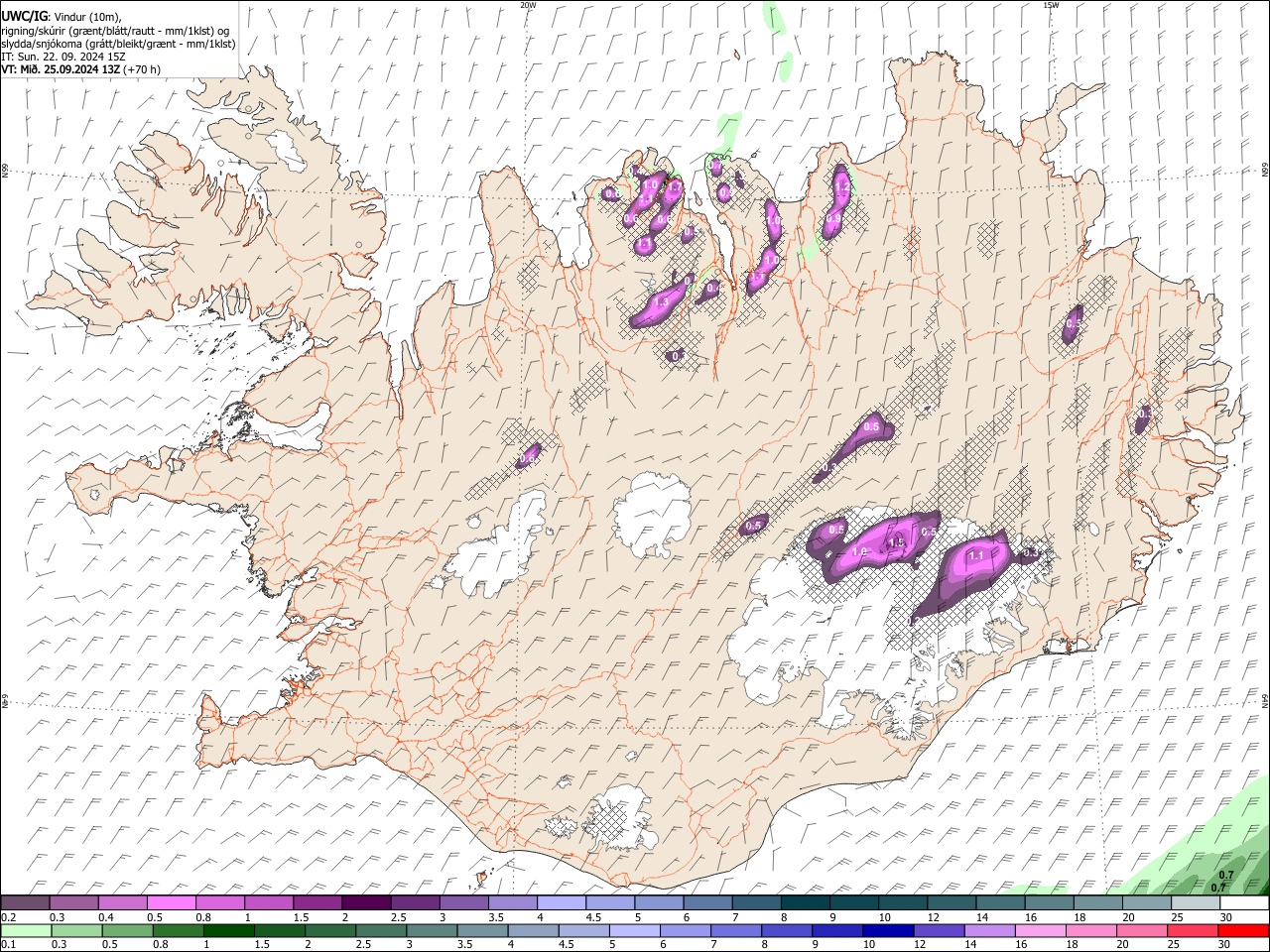This screenshot has height=952, width=1270.
Task: Click upper legend swatch between 3 and 3.5
Action: (x=463, y=903)
